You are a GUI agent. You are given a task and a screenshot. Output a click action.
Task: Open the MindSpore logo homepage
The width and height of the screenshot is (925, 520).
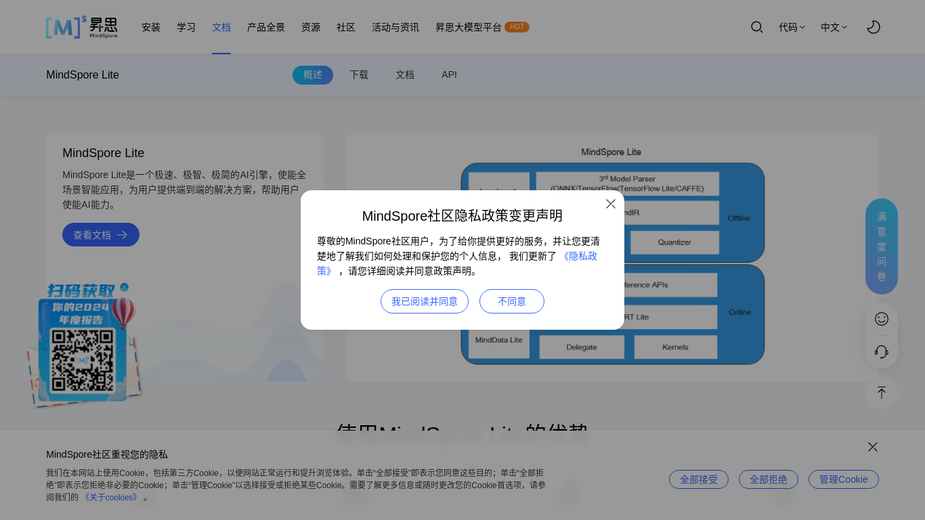[82, 27]
